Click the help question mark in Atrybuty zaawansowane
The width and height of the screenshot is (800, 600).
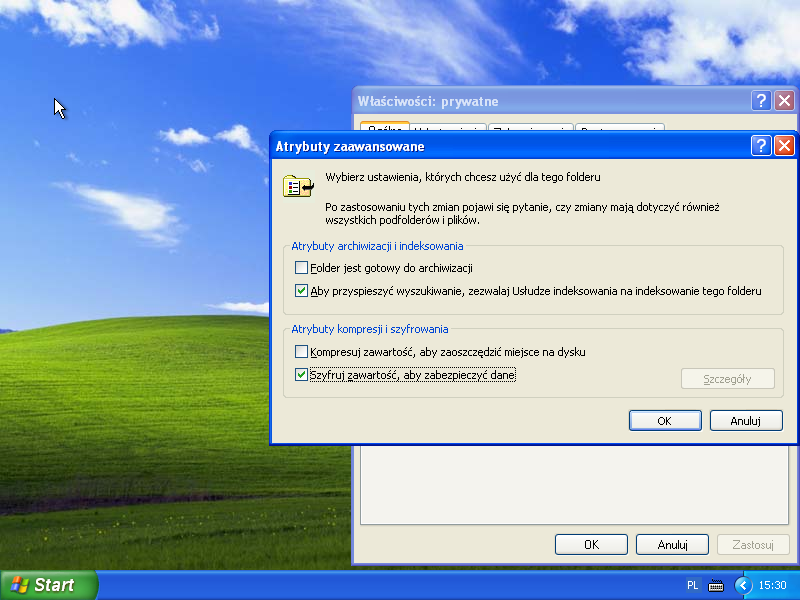pyautogui.click(x=761, y=146)
